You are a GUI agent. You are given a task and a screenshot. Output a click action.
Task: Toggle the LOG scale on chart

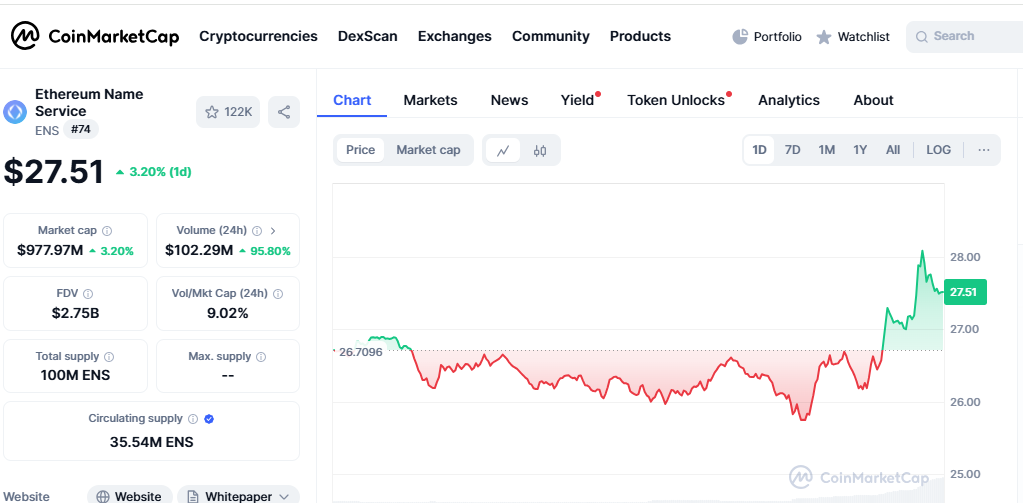[938, 150]
